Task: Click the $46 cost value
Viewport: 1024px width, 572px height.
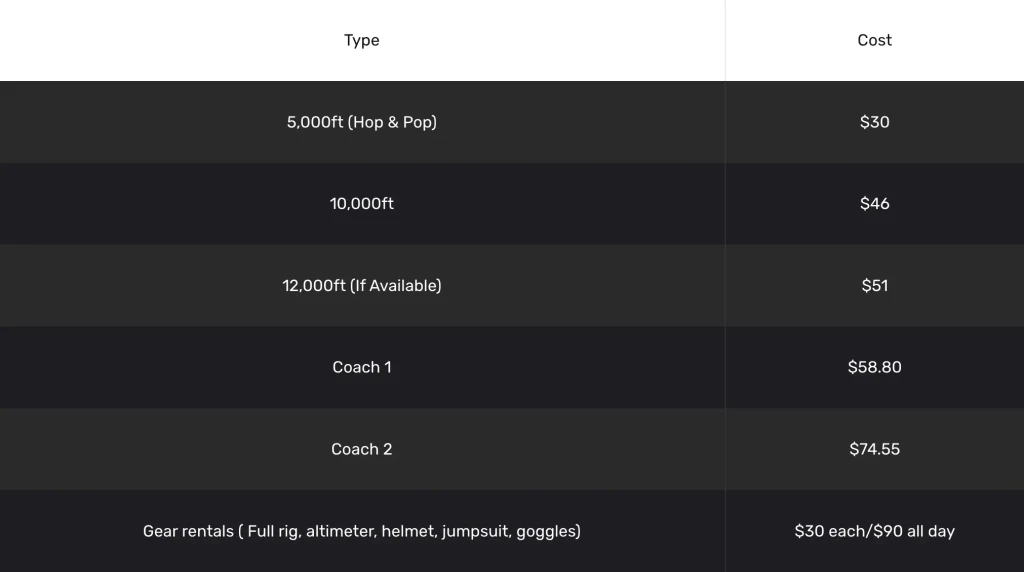Action: [874, 204]
